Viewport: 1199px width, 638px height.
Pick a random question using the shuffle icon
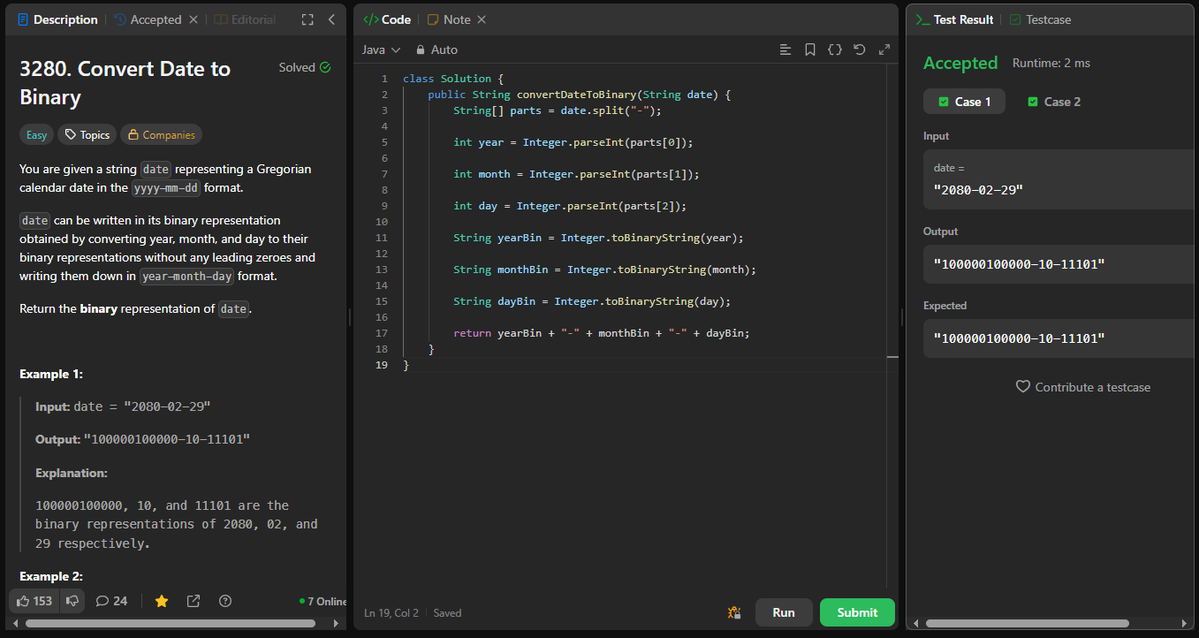coord(733,612)
